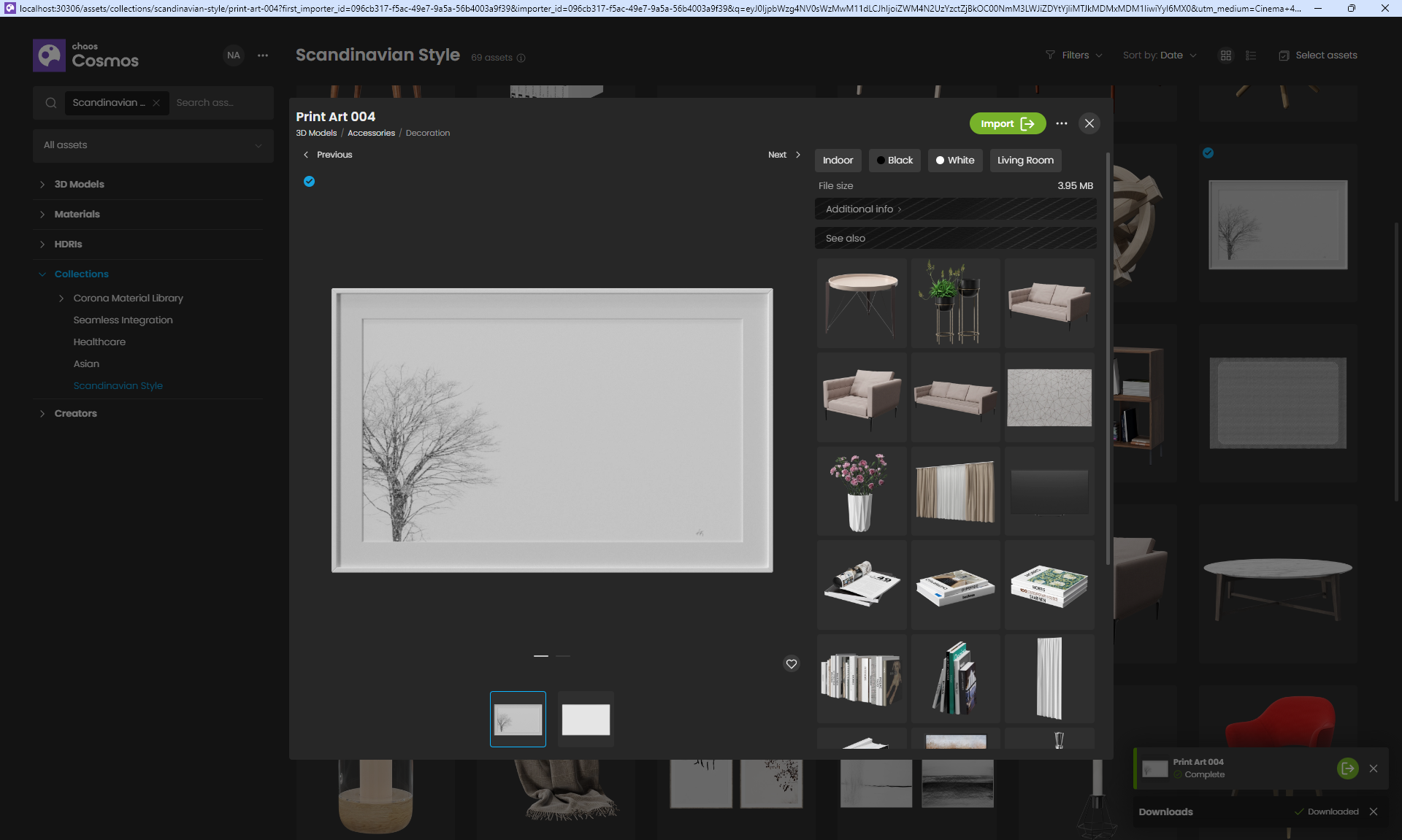1402x840 pixels.
Task: Enable Select assets mode
Action: pos(1318,55)
